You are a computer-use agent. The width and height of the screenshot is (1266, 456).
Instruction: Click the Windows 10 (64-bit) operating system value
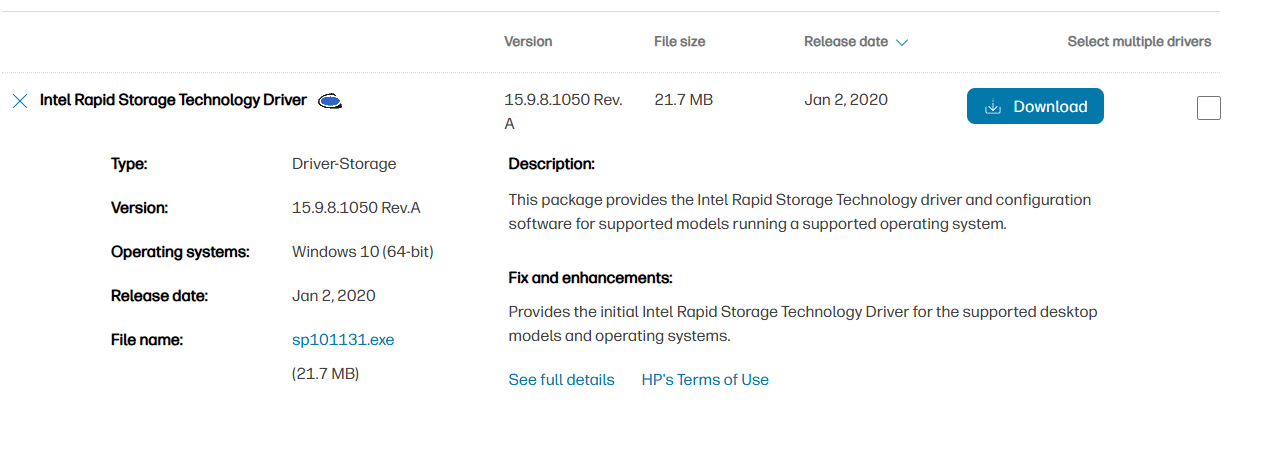click(x=362, y=252)
